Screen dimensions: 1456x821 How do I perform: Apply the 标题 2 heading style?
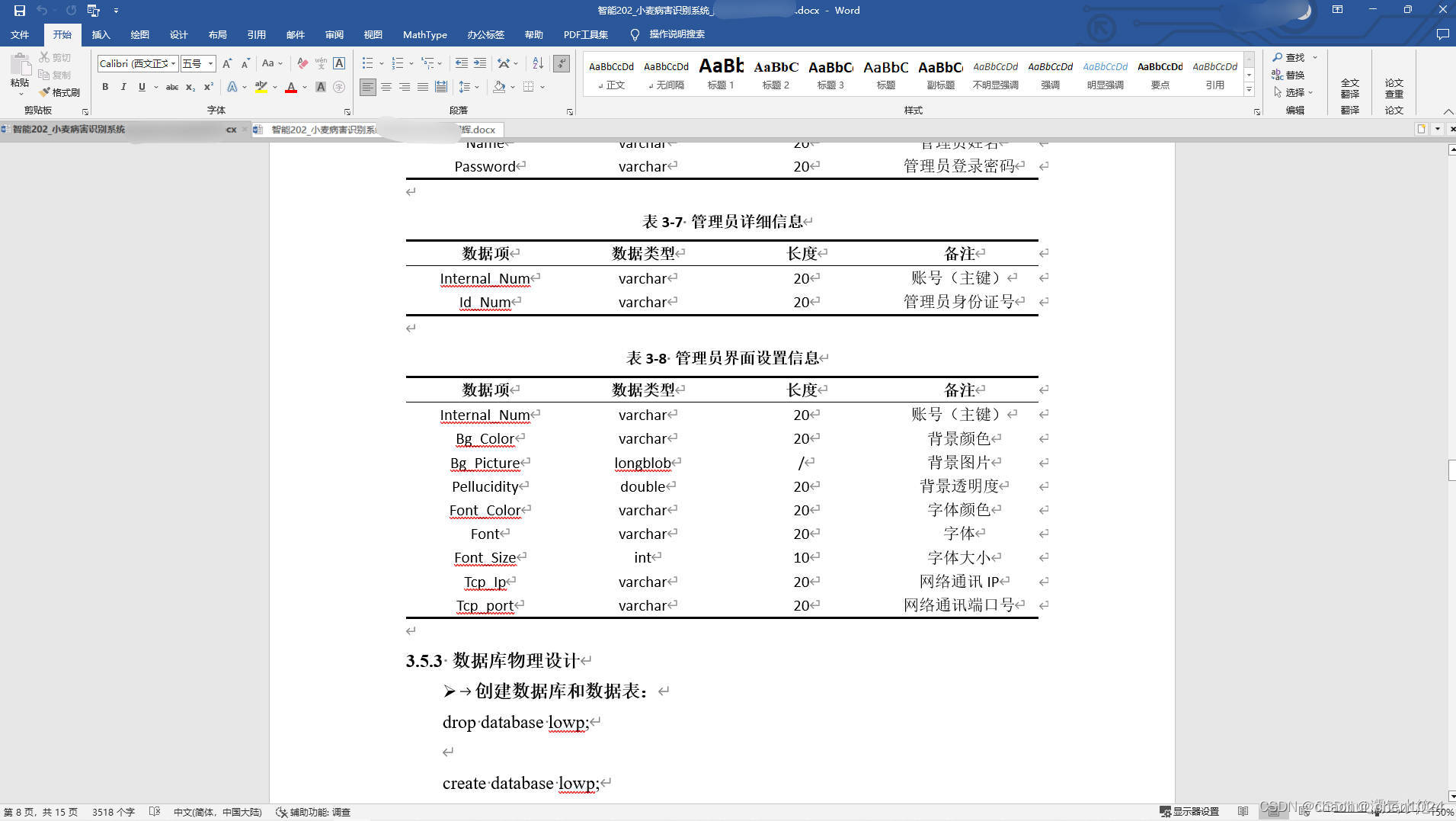coord(776,74)
